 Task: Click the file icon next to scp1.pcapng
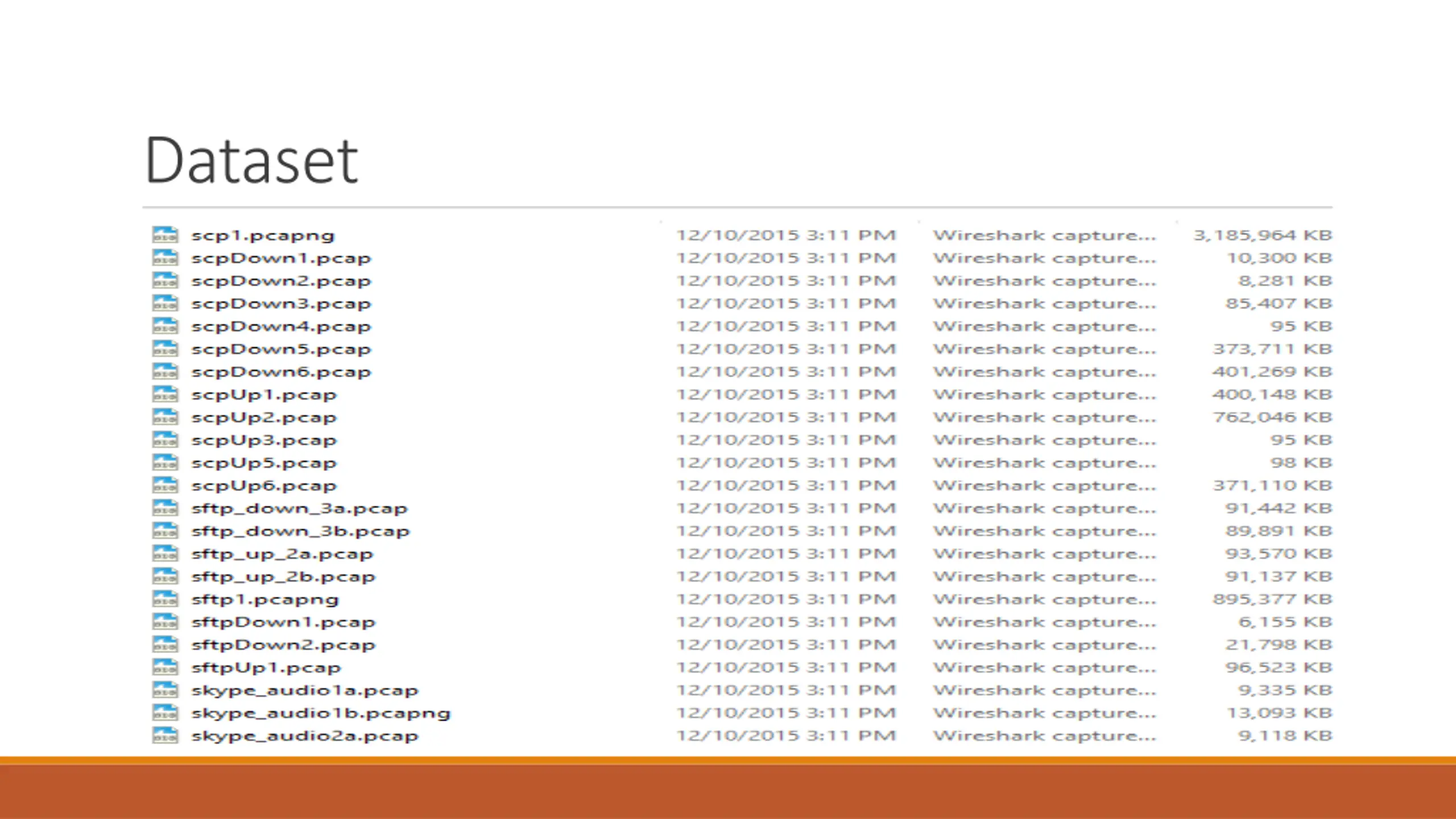[x=165, y=235]
